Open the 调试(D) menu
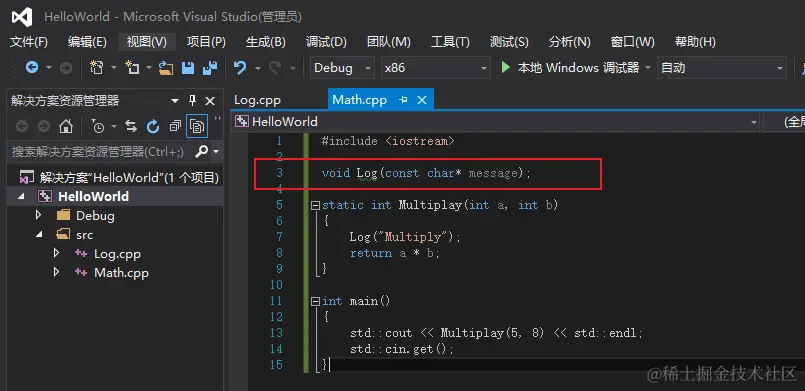 [326, 42]
